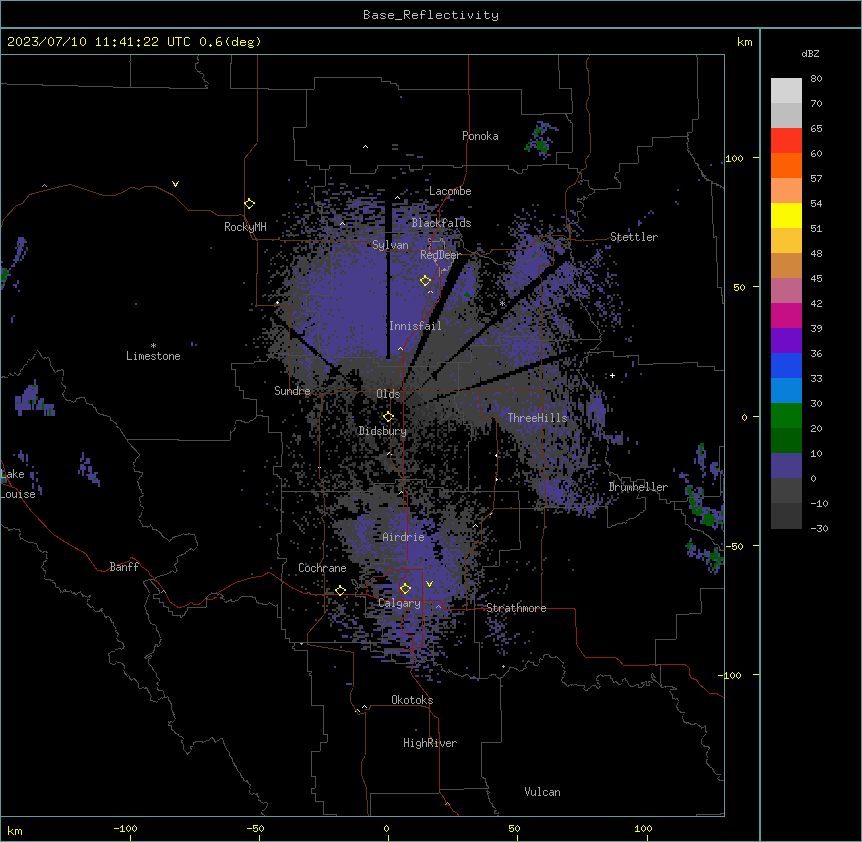Screen dimensions: 862x842
Task: Click the Didsbury city label
Action: click(x=383, y=431)
